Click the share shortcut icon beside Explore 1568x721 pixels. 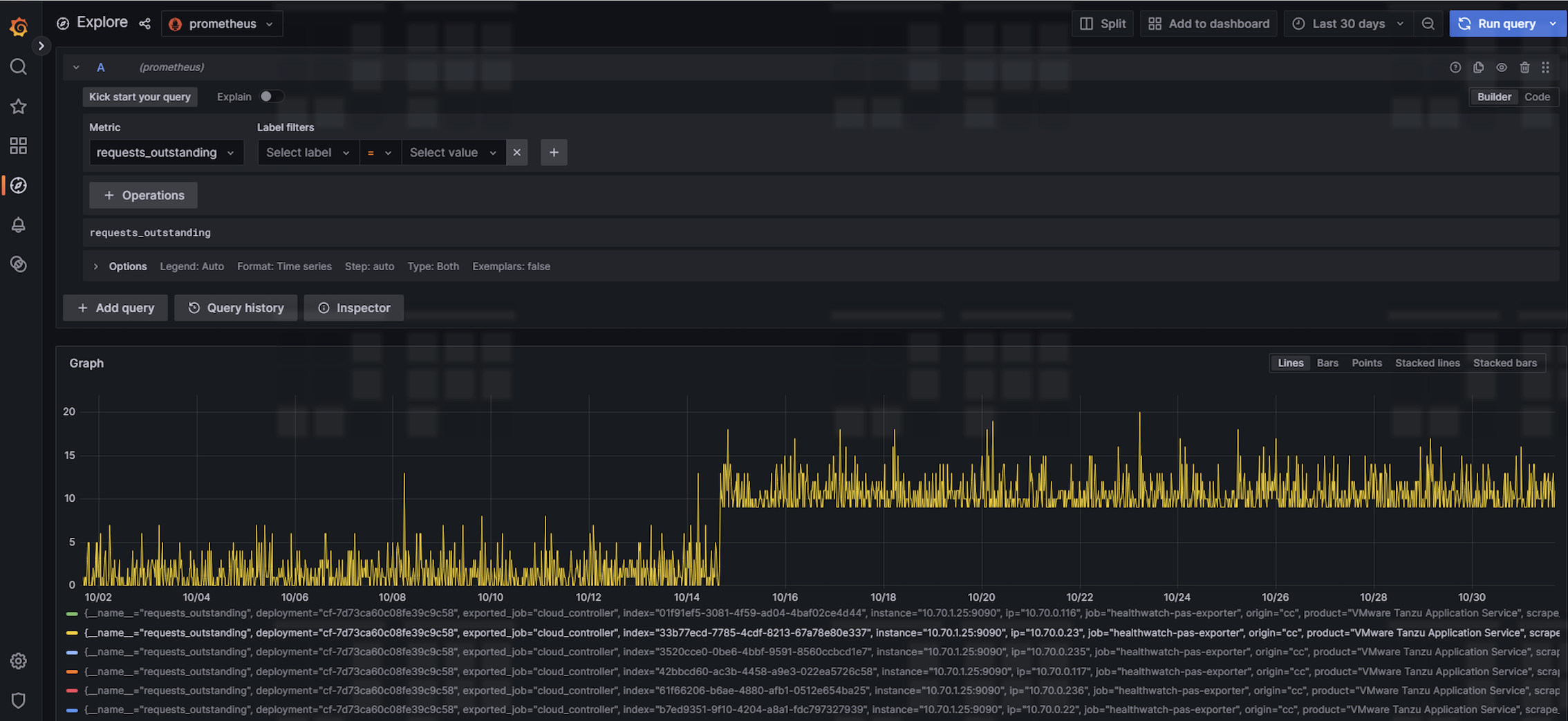pos(145,23)
